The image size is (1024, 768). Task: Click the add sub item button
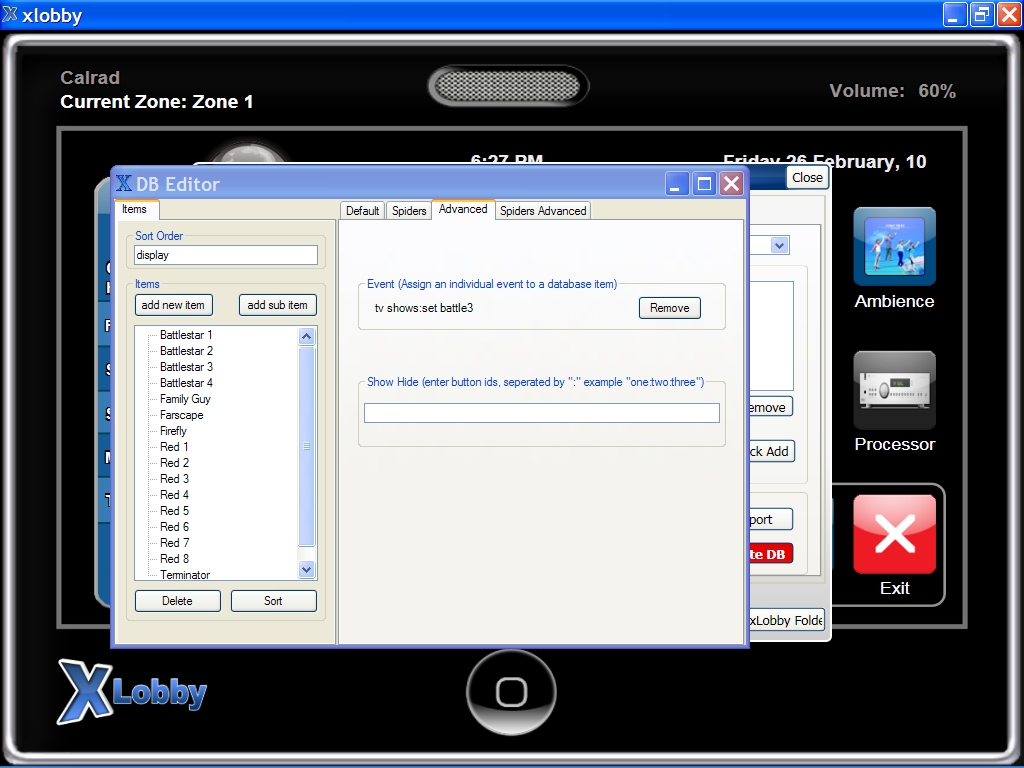[278, 305]
